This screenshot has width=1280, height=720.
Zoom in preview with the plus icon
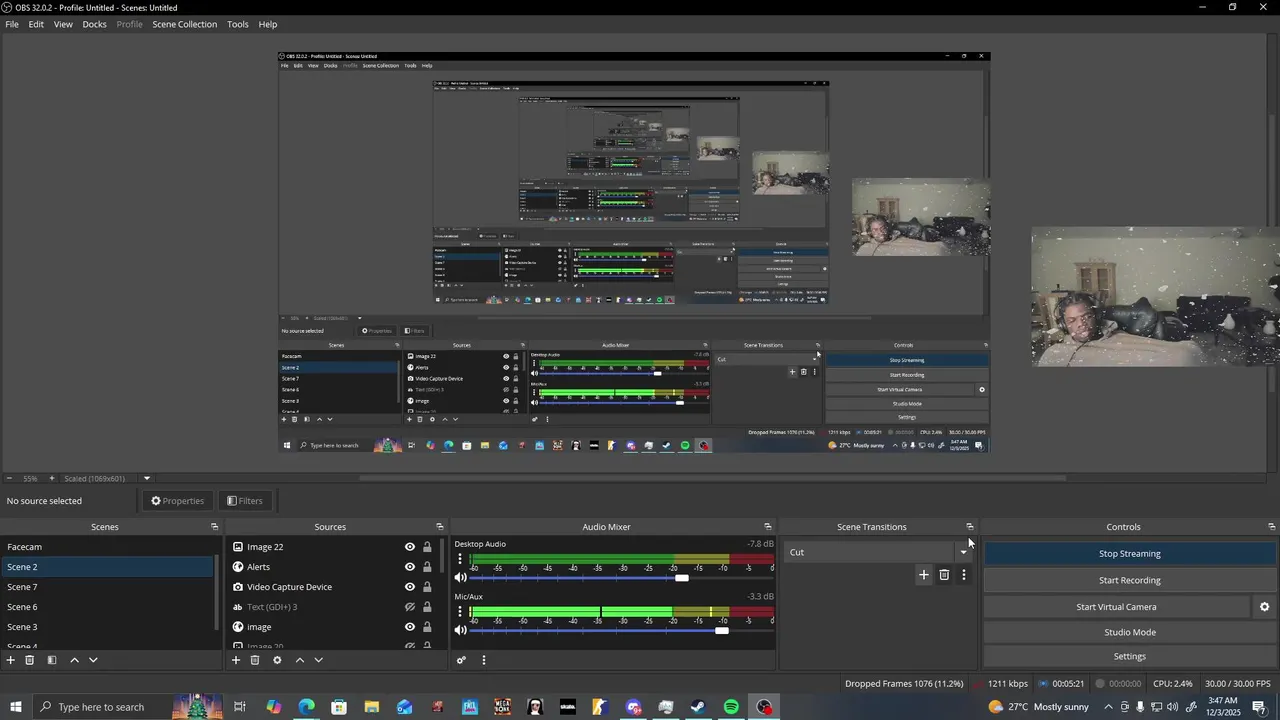point(52,479)
